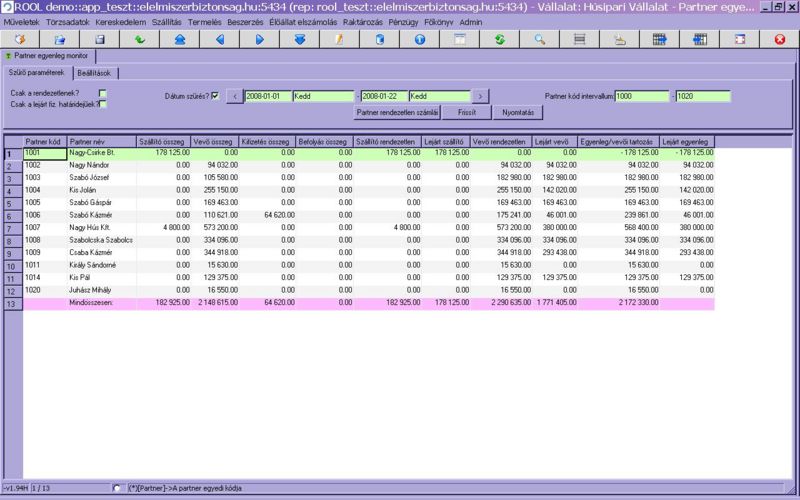Open search with the magnifier icon
This screenshot has height=500, width=800.
click(x=539, y=40)
